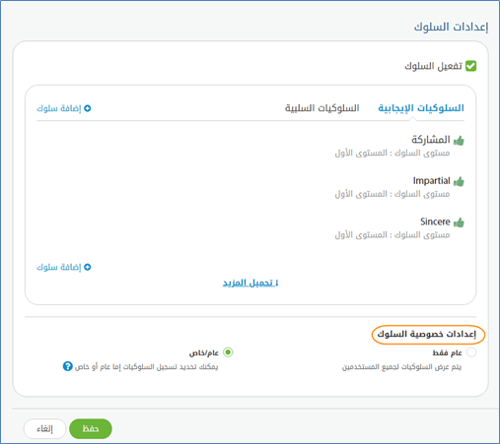Switch to السلوكيات السلبية tab
Screen dimensions: 500x444
click(x=322, y=108)
